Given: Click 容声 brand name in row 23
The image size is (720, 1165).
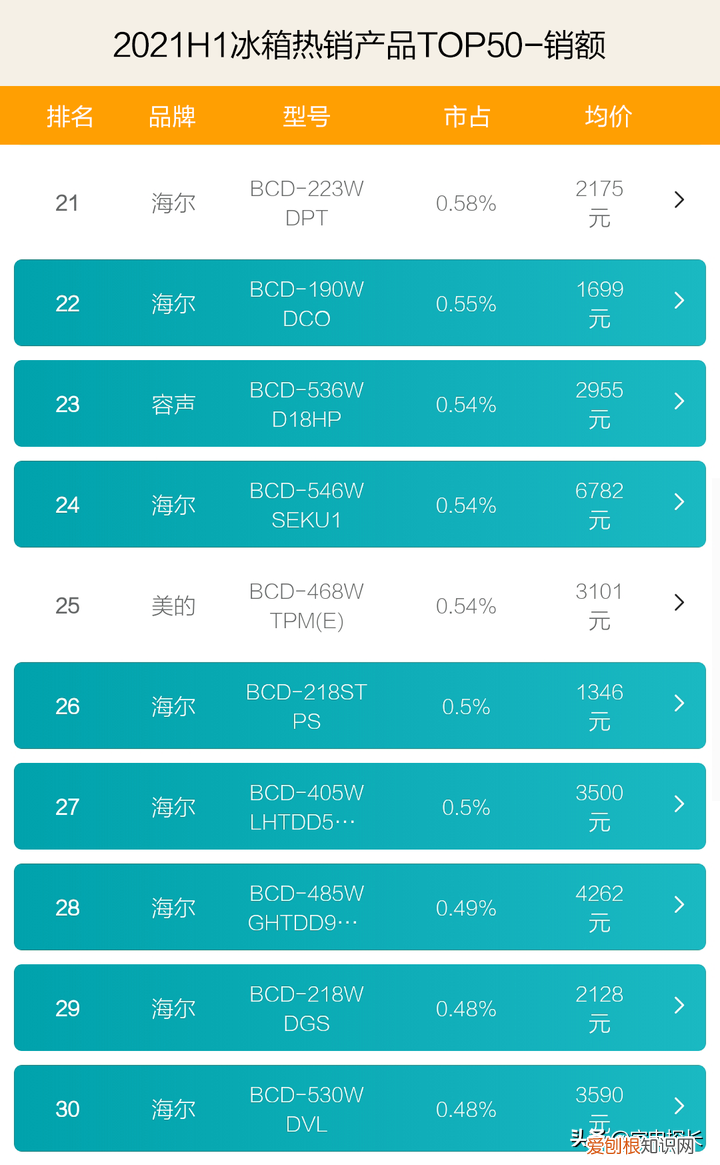Looking at the screenshot, I should pyautogui.click(x=173, y=405).
